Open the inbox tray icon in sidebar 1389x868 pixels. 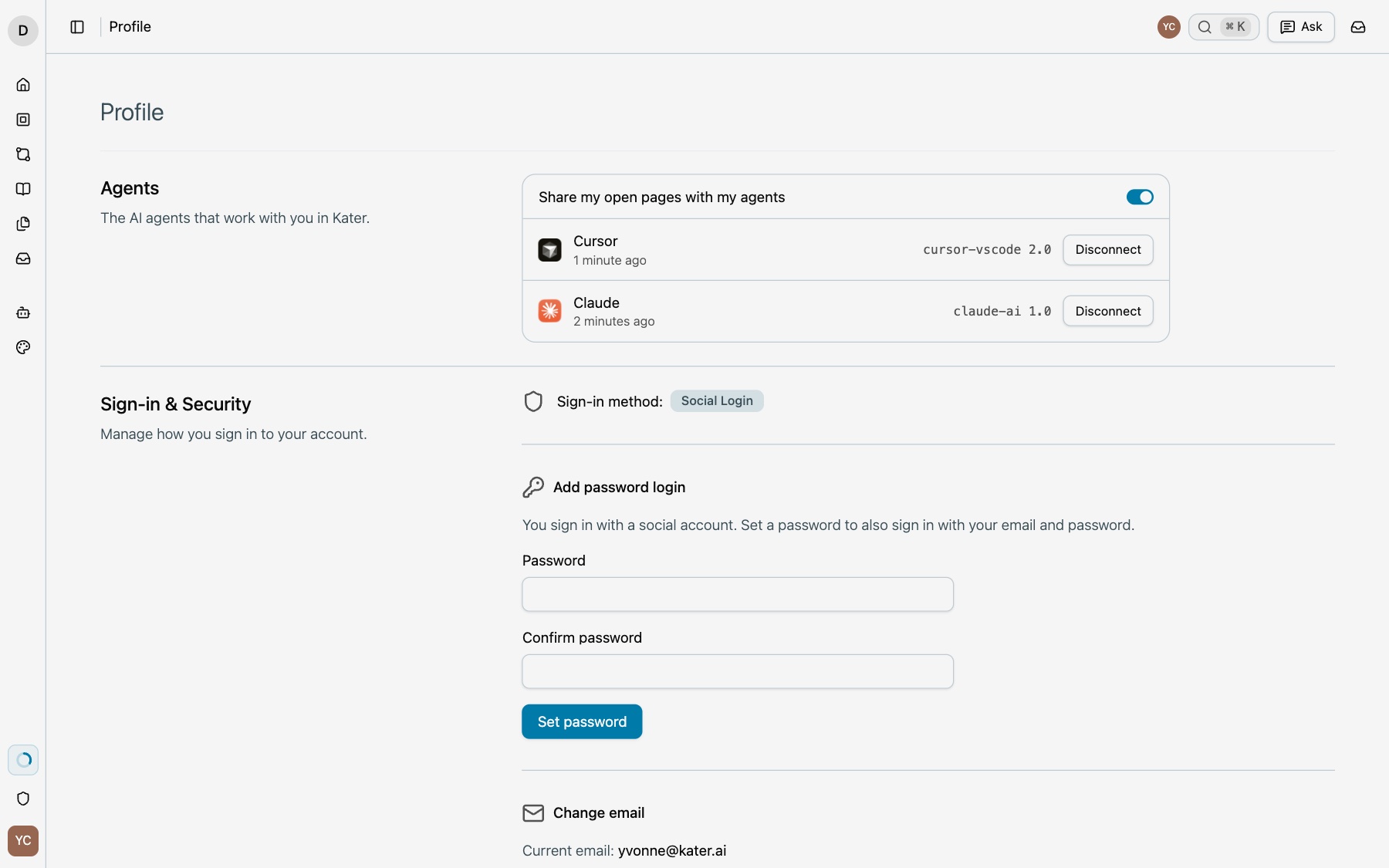tap(23, 258)
